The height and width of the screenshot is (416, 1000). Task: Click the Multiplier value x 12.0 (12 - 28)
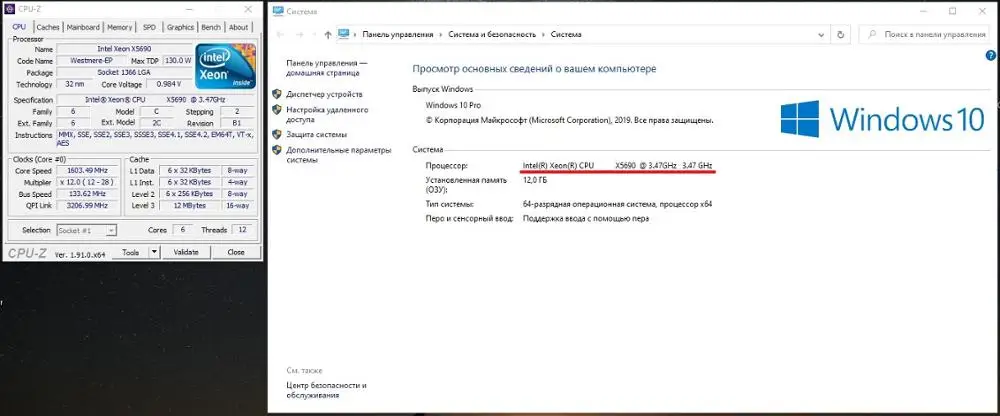coord(86,182)
